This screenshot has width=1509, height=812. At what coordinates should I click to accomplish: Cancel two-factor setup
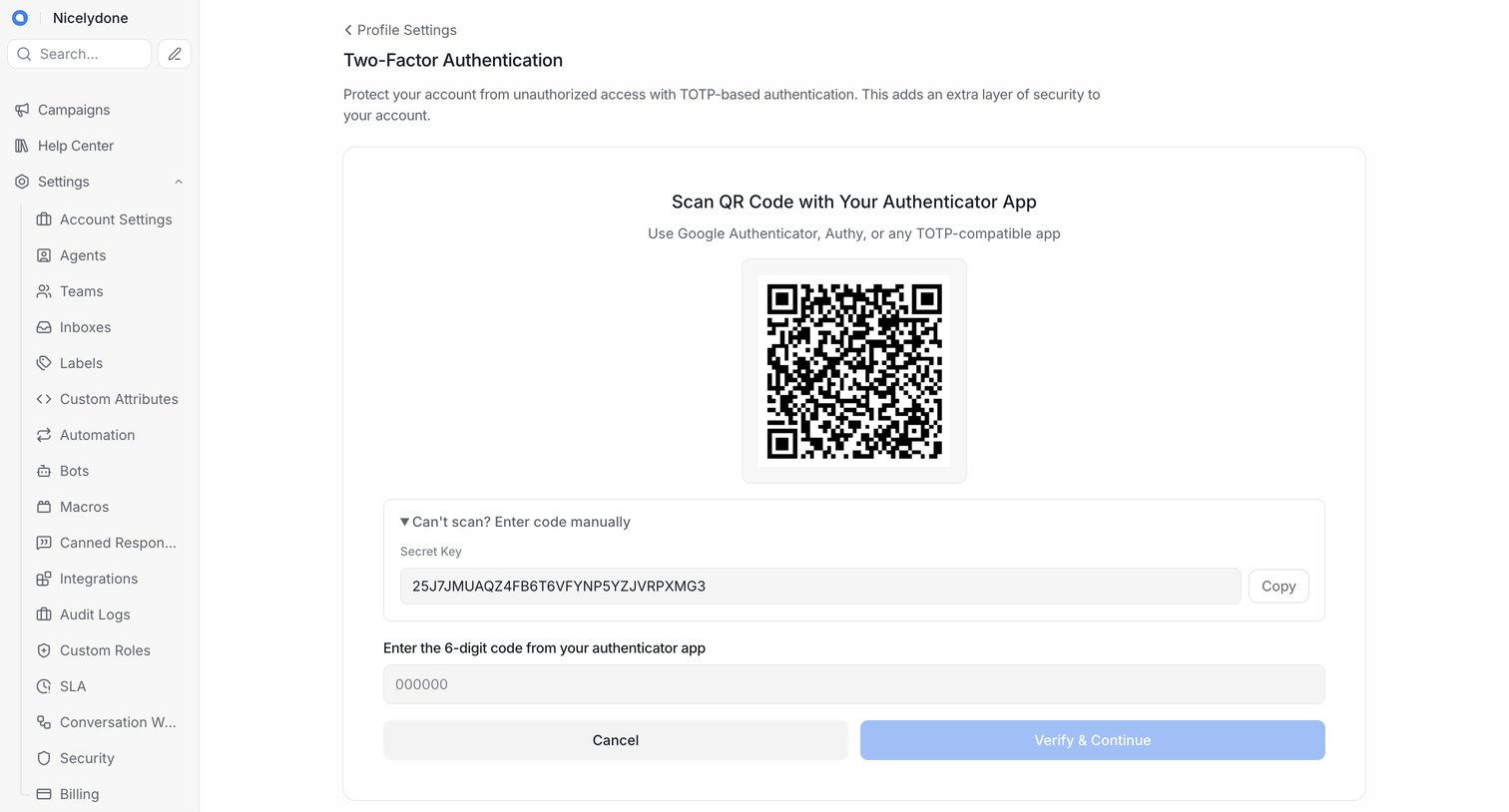click(x=616, y=740)
